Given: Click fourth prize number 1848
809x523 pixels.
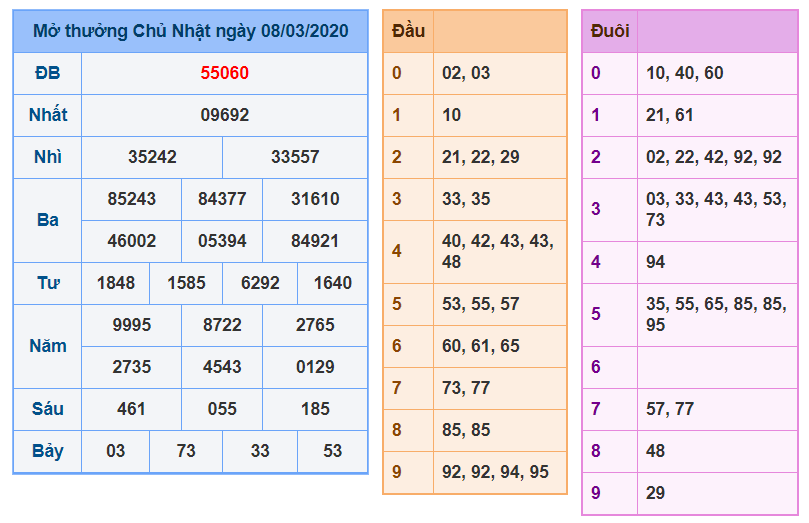Looking at the screenshot, I should (x=116, y=283).
